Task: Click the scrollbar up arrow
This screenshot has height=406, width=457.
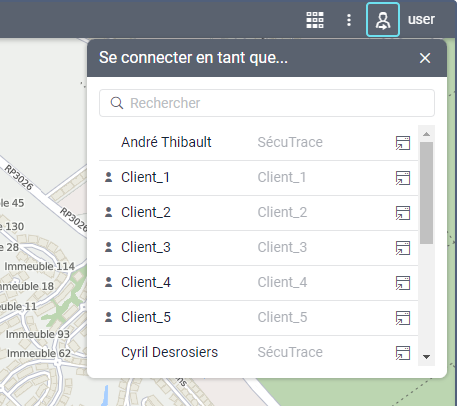Action: pyautogui.click(x=426, y=134)
